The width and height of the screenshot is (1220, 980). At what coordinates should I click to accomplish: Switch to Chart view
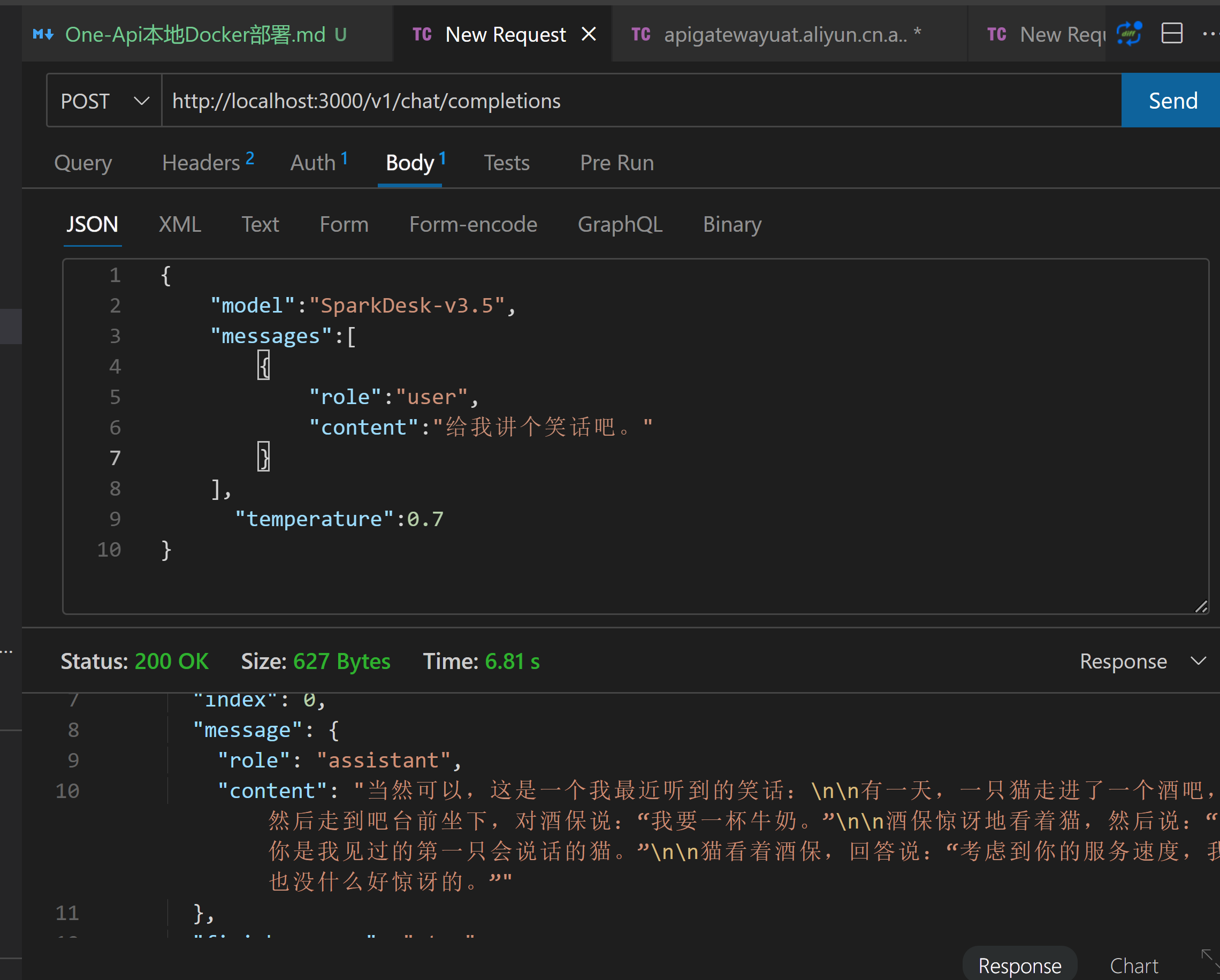[x=1133, y=966]
